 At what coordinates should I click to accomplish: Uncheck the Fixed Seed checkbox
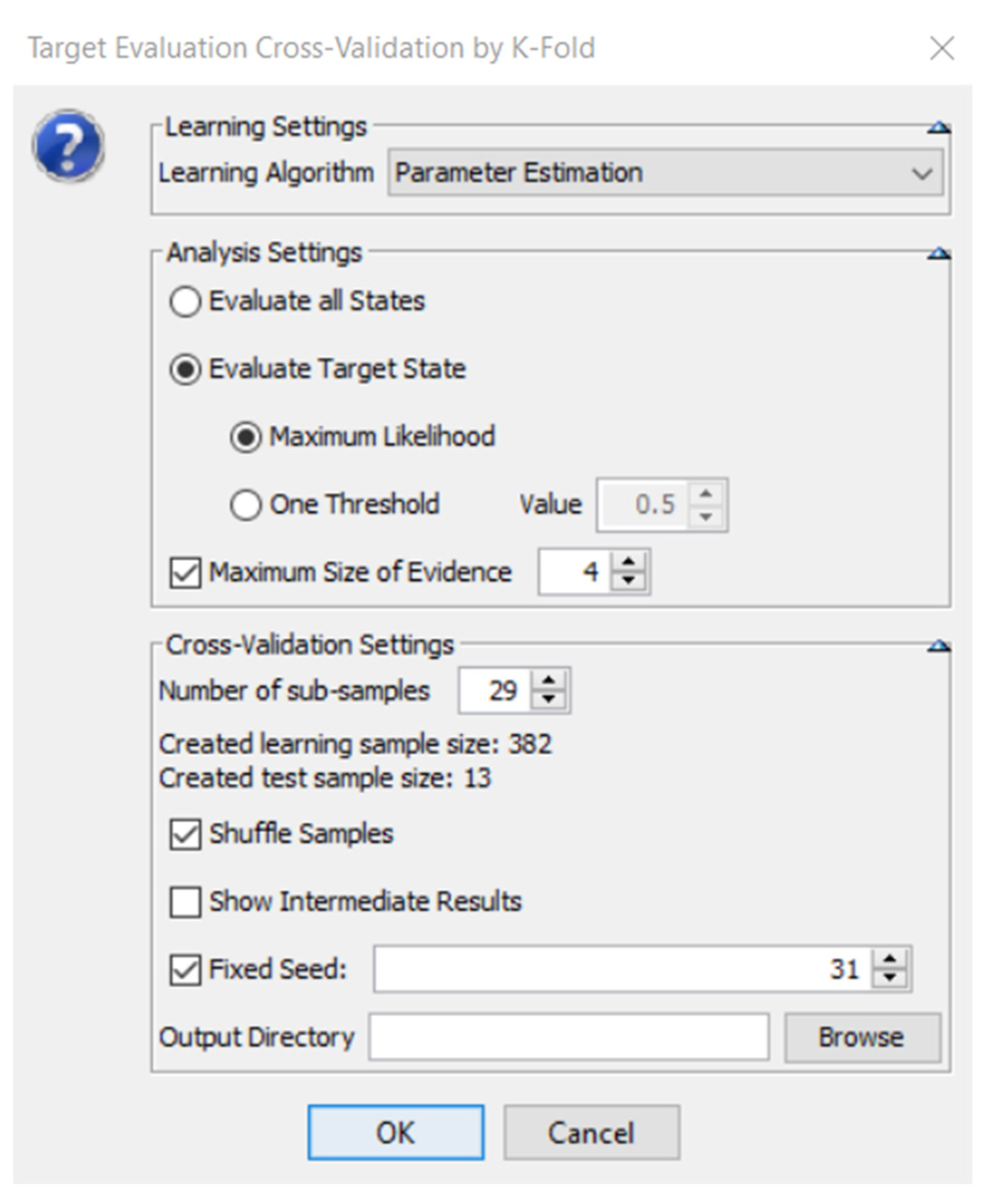(x=185, y=969)
